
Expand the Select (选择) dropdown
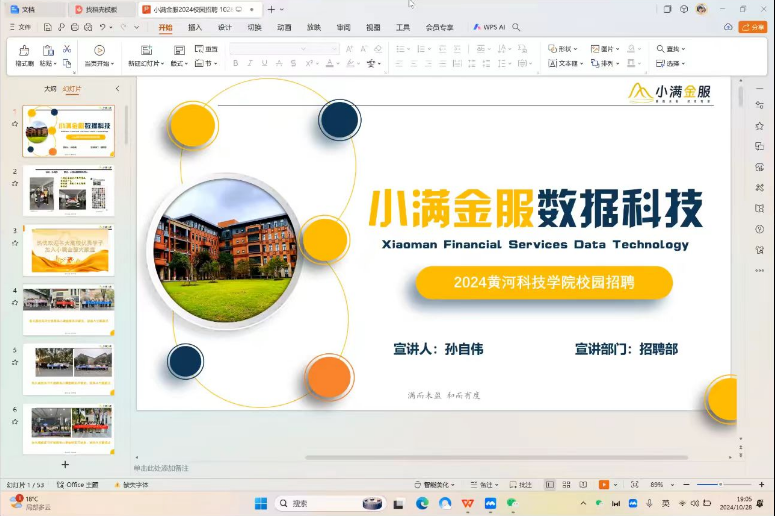[683, 64]
